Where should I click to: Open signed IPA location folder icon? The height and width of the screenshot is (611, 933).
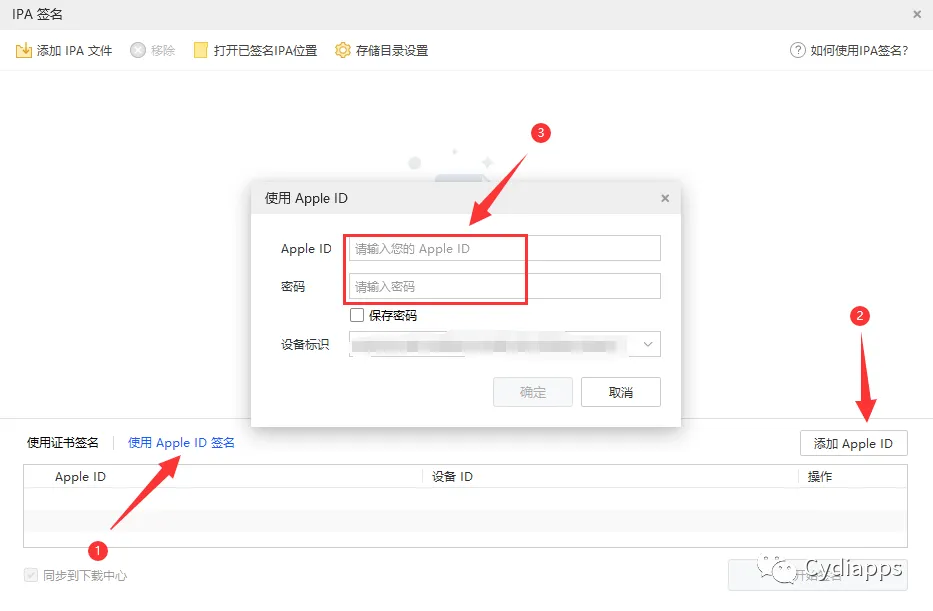[x=201, y=51]
